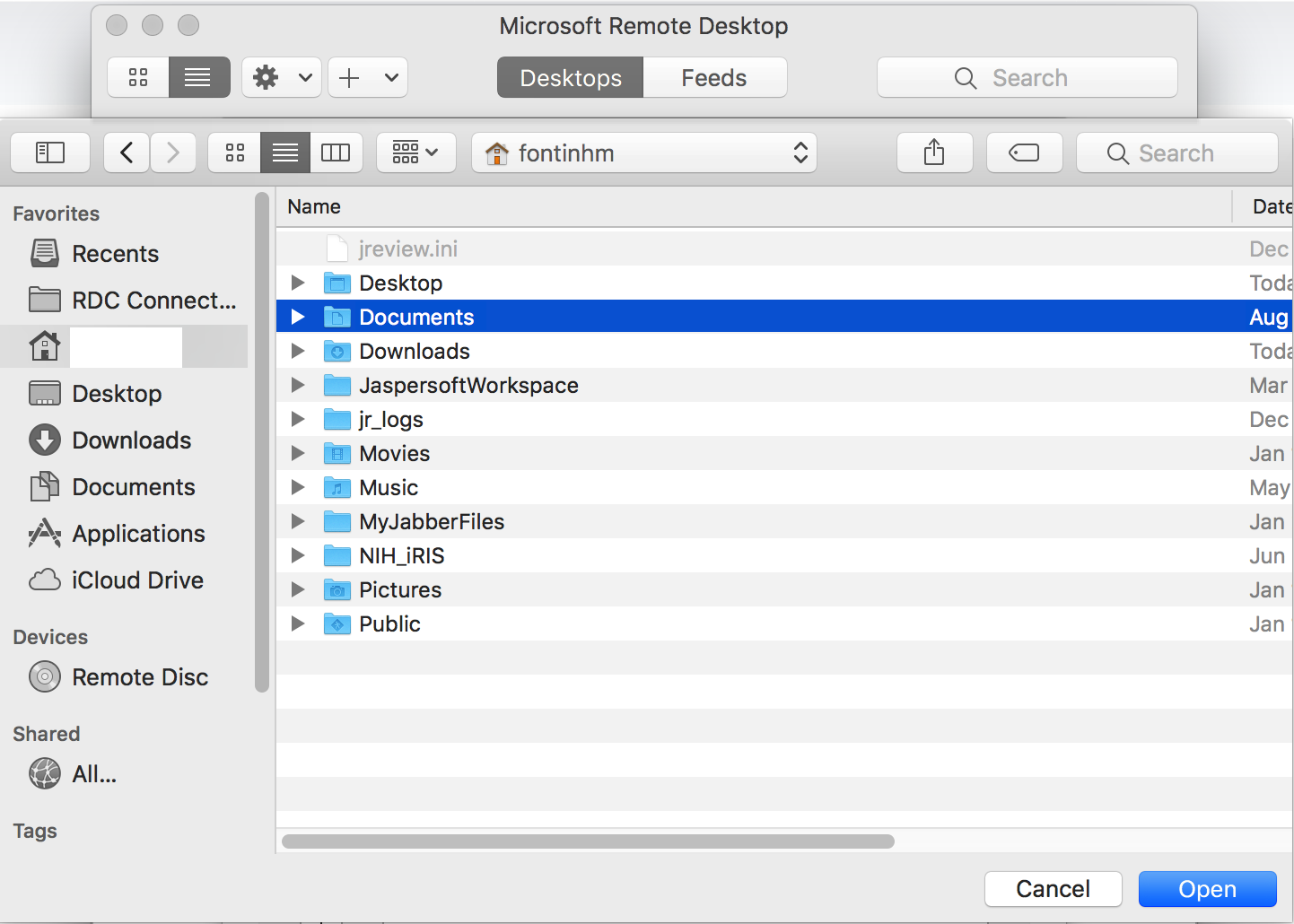Click the sidebar vertical scrollbar
The image size is (1294, 924).
tap(262, 442)
